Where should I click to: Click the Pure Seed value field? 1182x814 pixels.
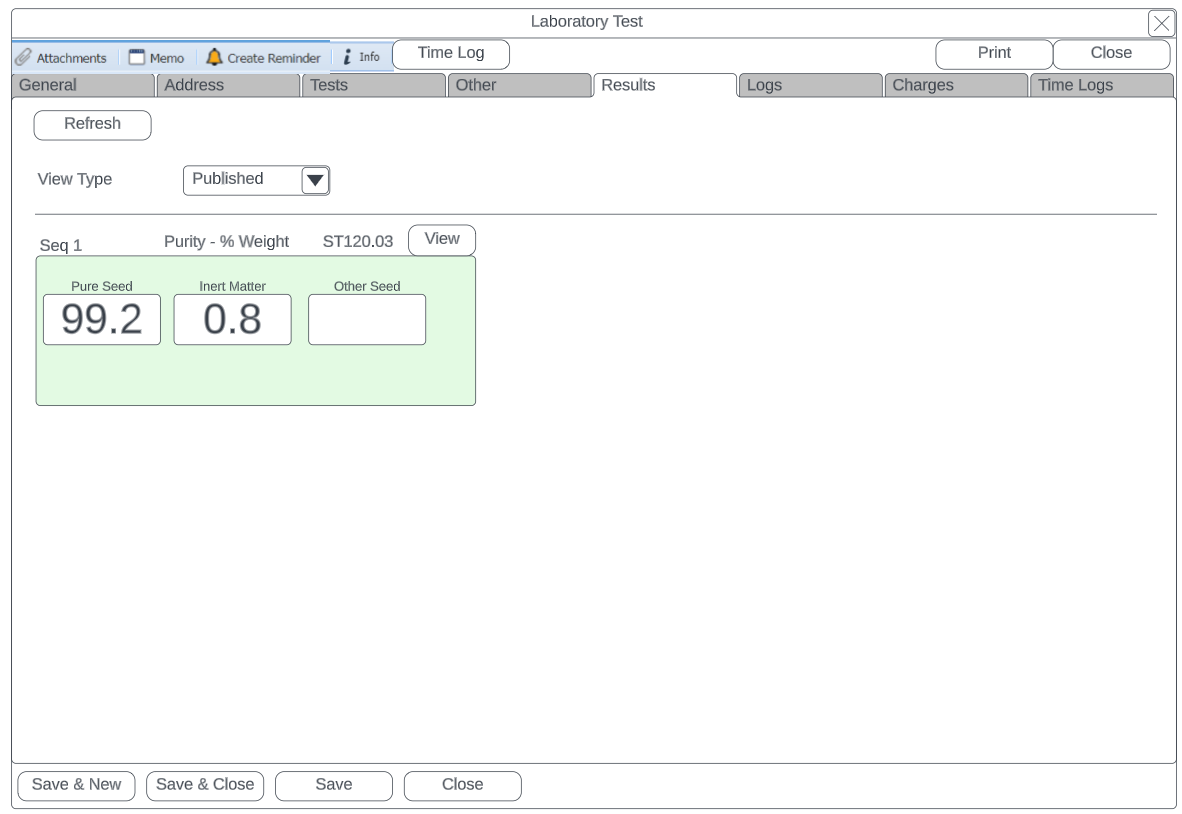[102, 320]
